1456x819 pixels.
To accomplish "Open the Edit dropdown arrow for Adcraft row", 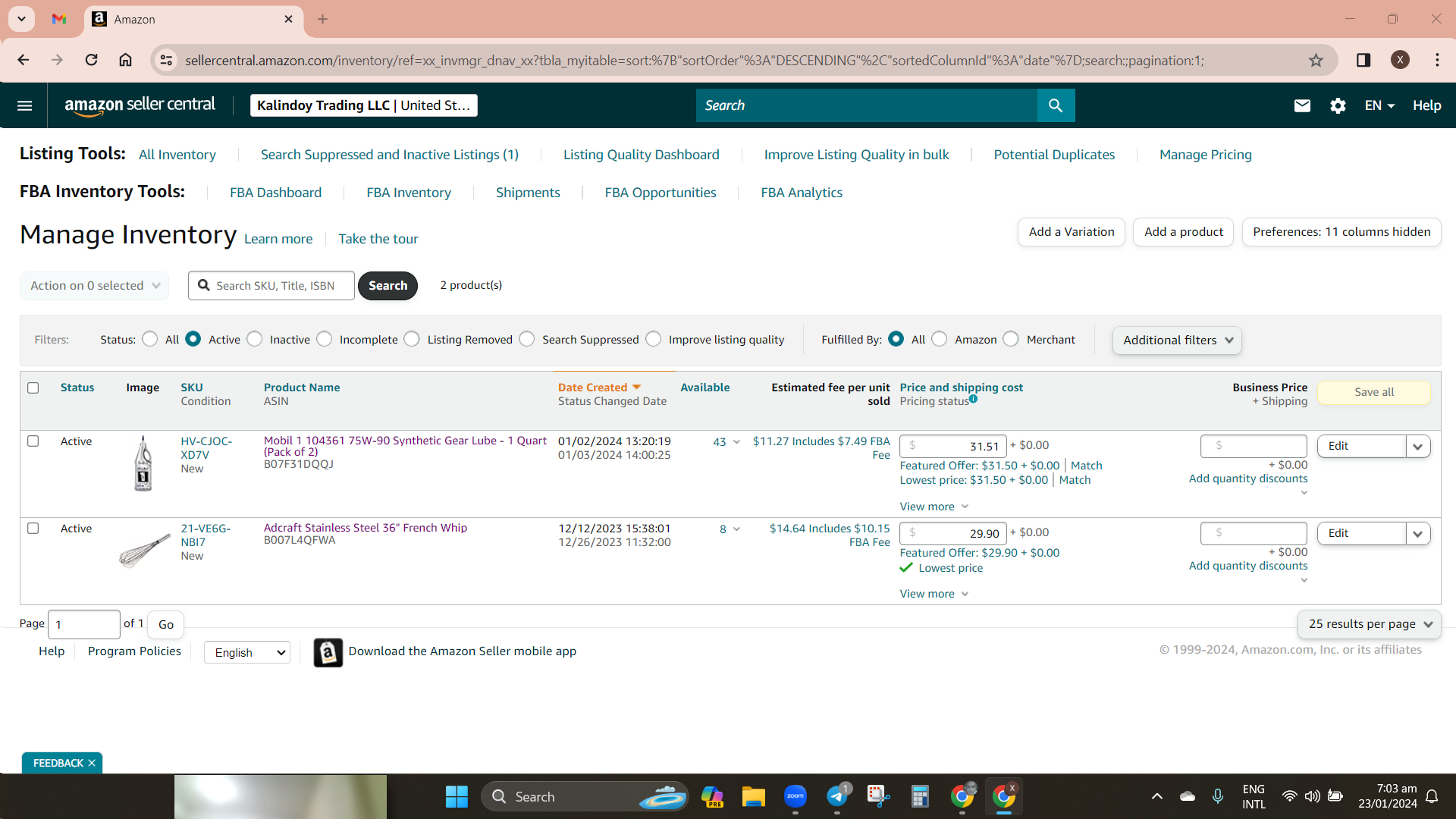I will pos(1418,534).
